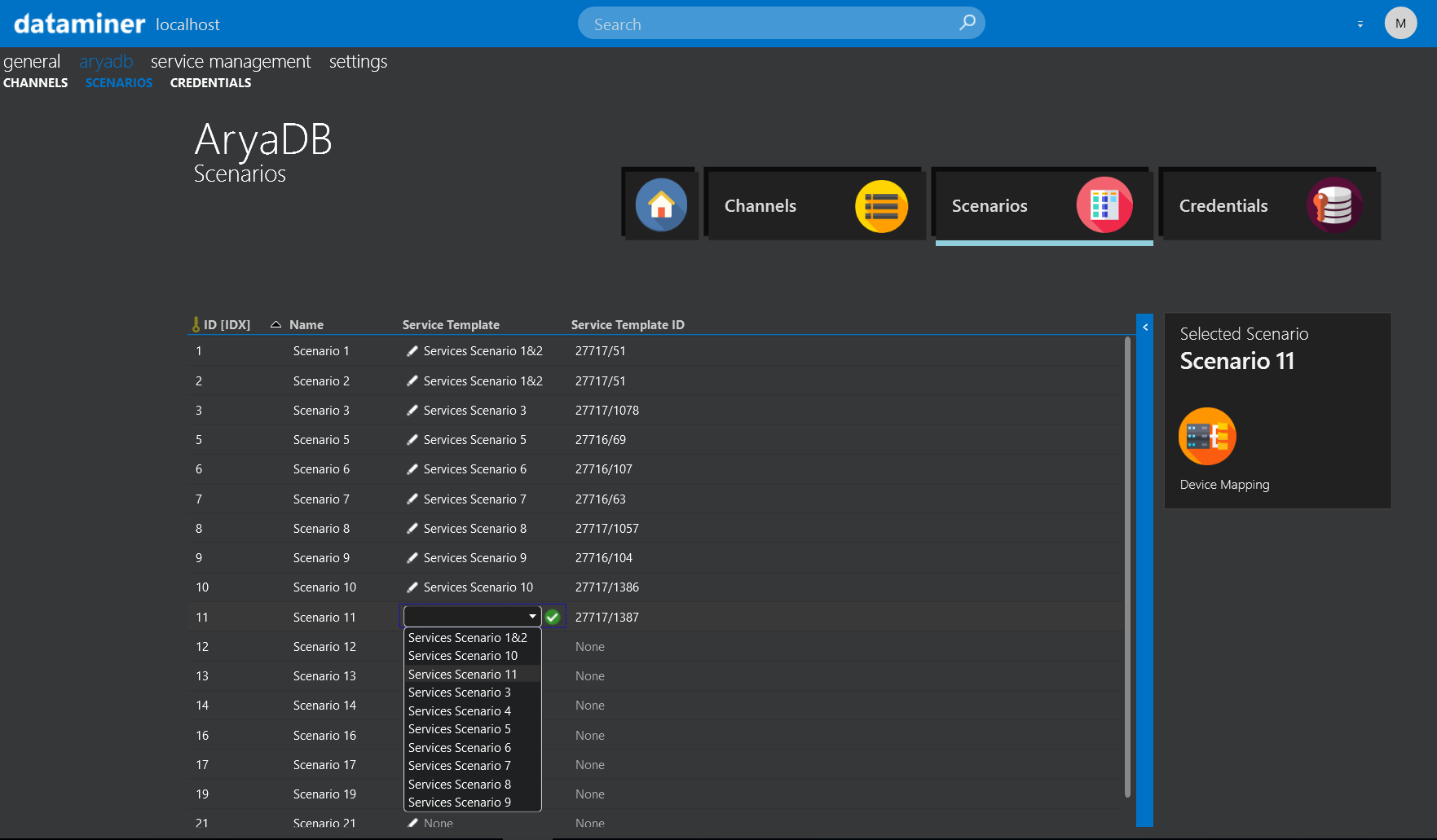Click the Name column sort arrow
1437x840 pixels.
[x=275, y=324]
